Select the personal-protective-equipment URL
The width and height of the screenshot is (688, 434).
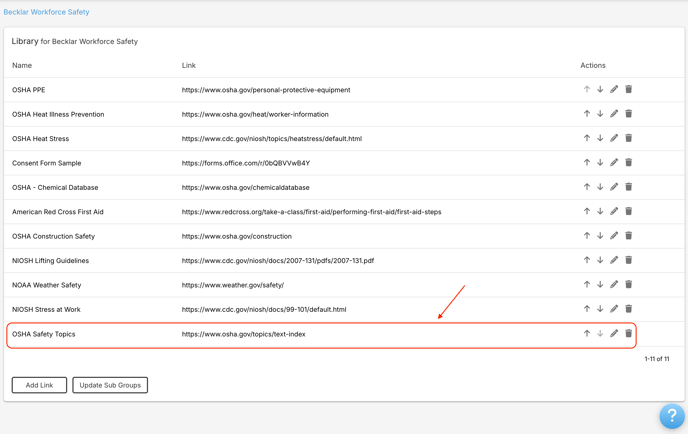click(266, 90)
